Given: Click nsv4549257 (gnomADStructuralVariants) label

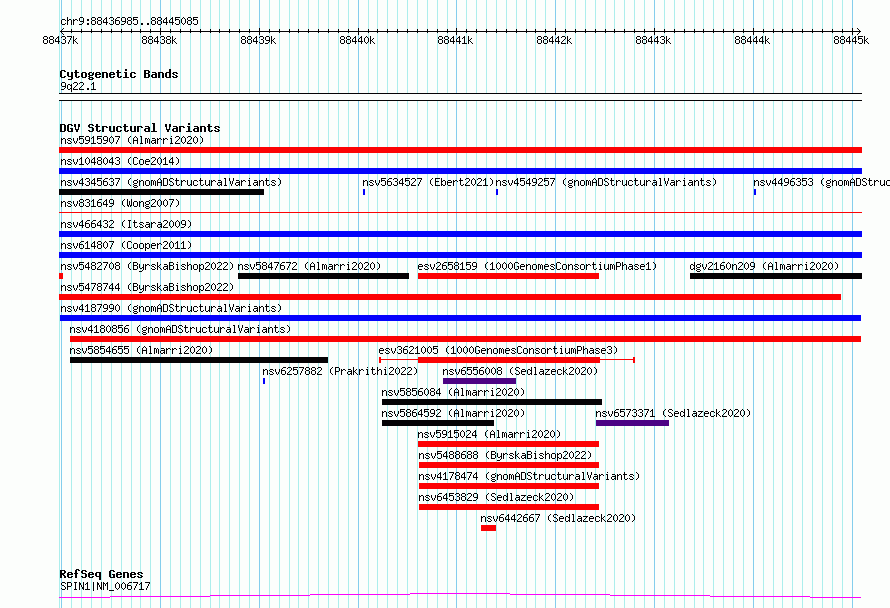Looking at the screenshot, I should click(x=606, y=182).
